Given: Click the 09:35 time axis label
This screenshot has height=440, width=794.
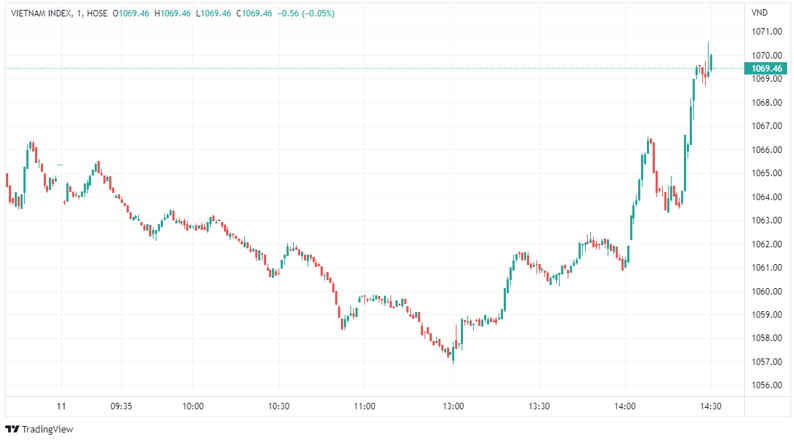Looking at the screenshot, I should pyautogui.click(x=121, y=407).
